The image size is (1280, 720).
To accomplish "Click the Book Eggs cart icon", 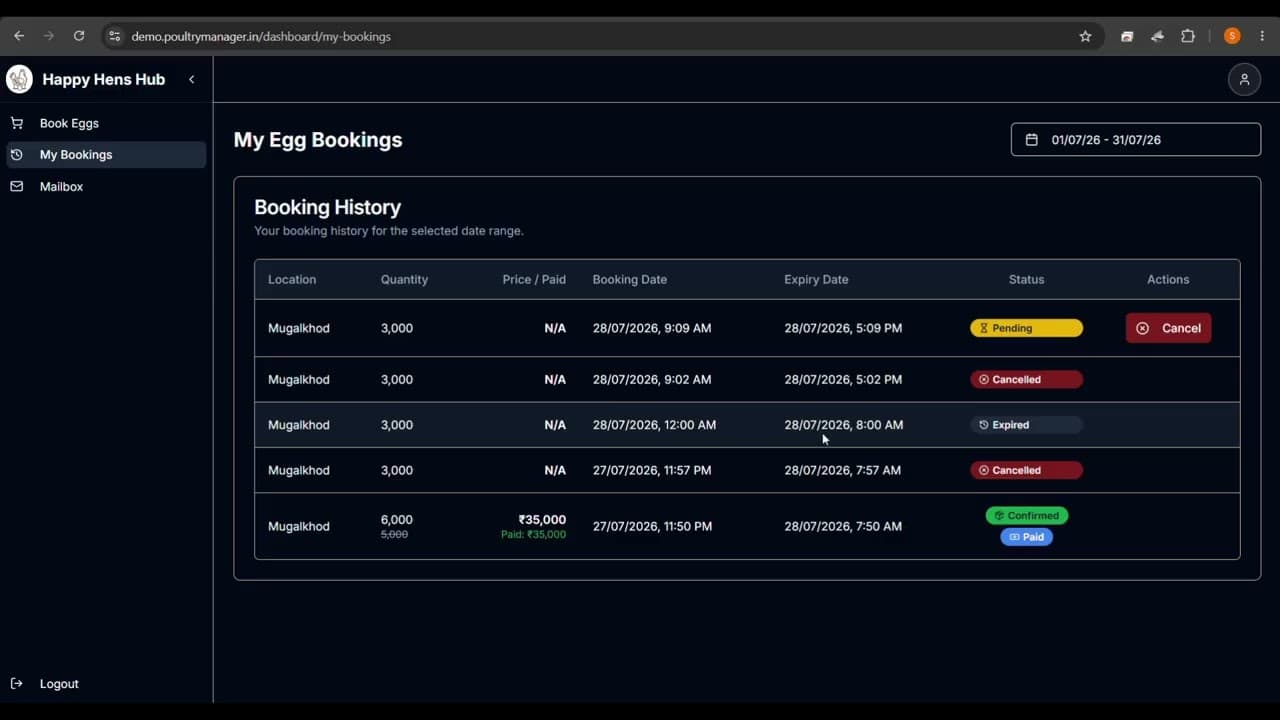I will point(17,123).
